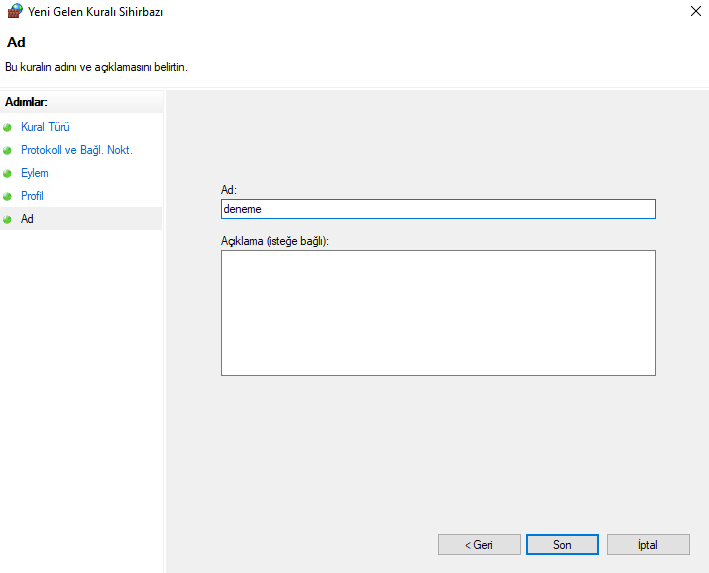Click the green bullet beside Profil
Image resolution: width=709 pixels, height=573 pixels.
(x=7, y=197)
